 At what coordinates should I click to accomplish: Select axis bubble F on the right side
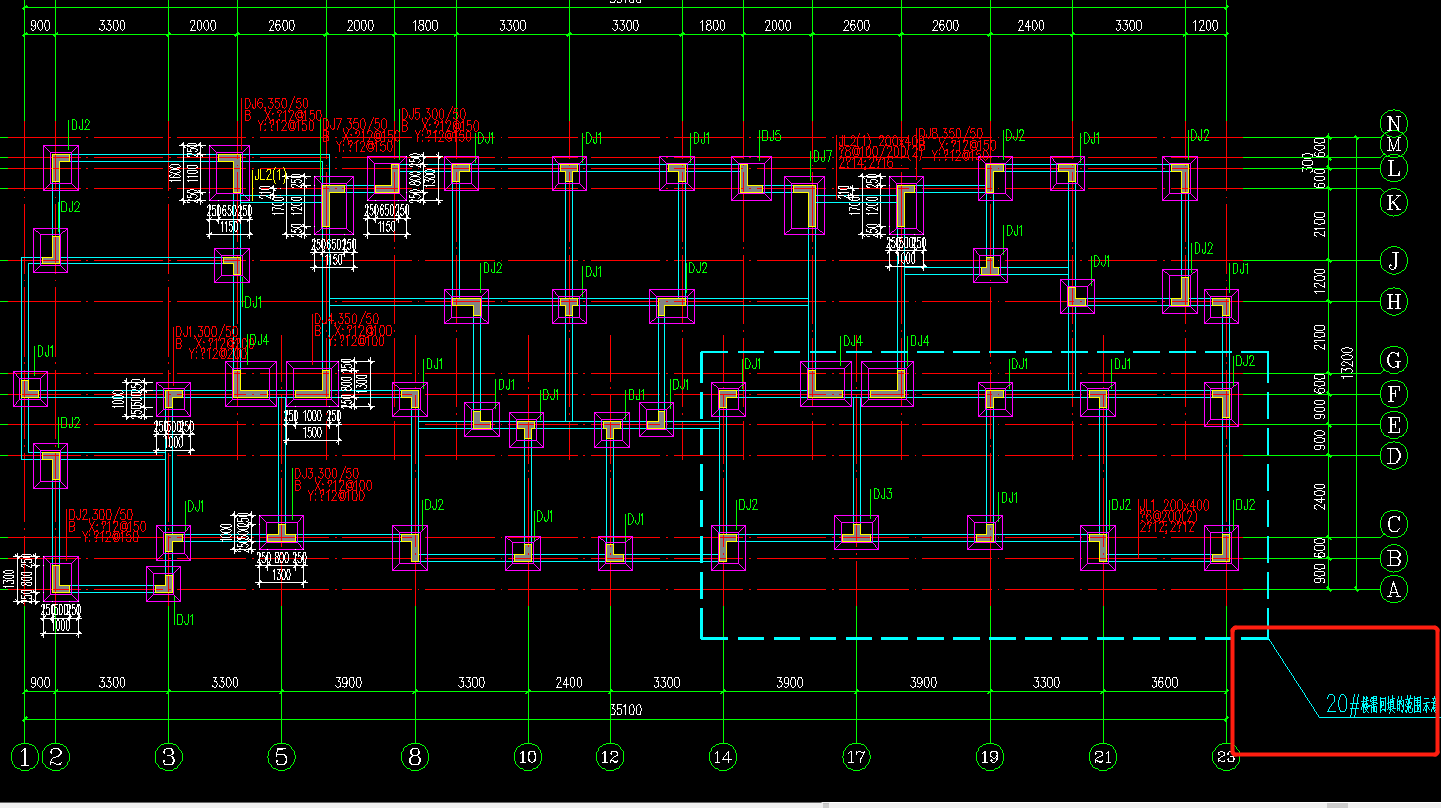(1393, 393)
